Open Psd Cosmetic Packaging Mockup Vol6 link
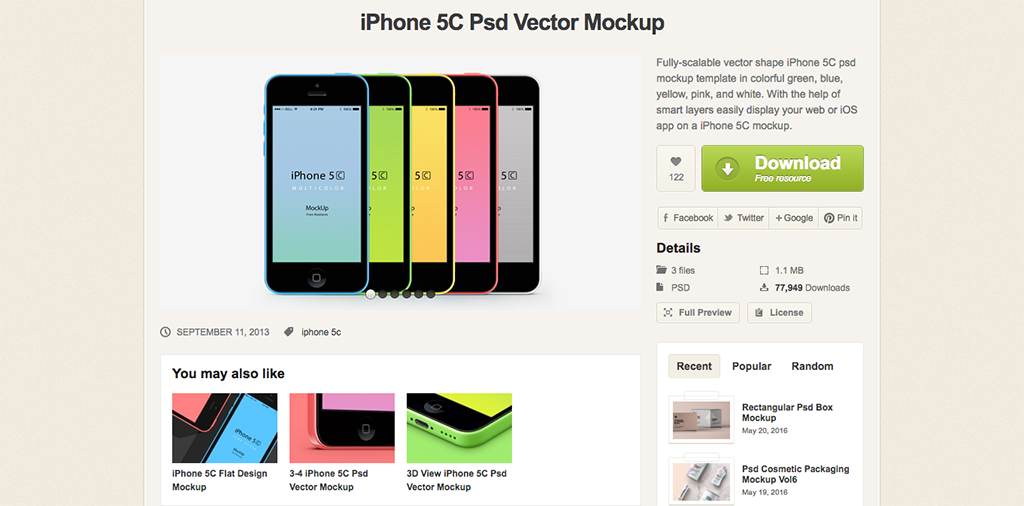 point(795,474)
